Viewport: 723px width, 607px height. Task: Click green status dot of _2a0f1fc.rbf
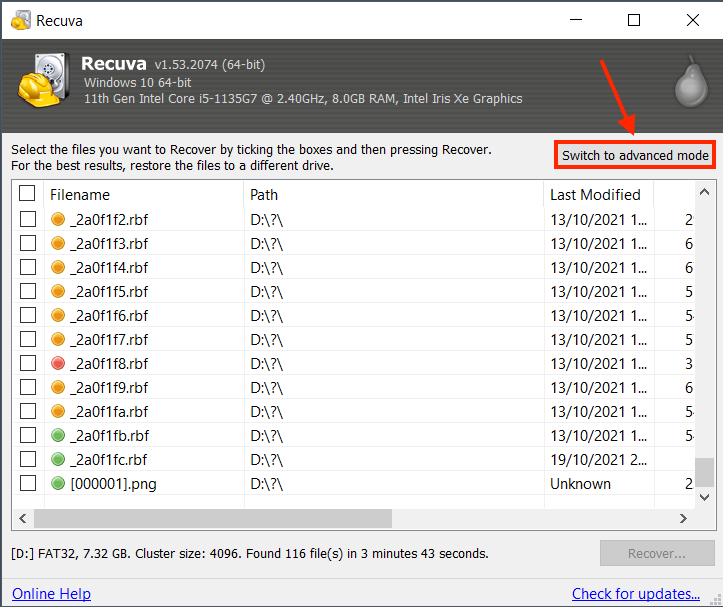click(x=58, y=459)
